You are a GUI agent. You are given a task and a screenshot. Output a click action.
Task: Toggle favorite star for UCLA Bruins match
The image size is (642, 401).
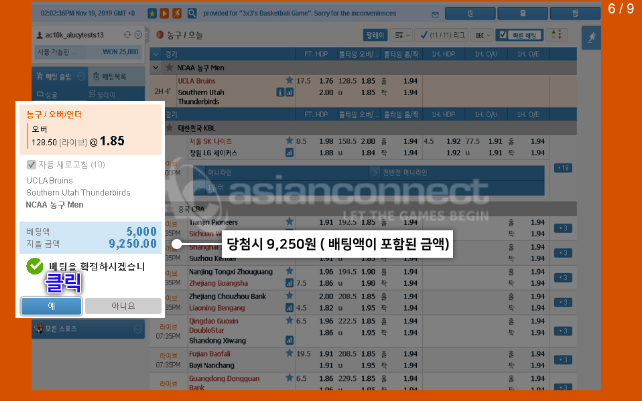pos(289,80)
